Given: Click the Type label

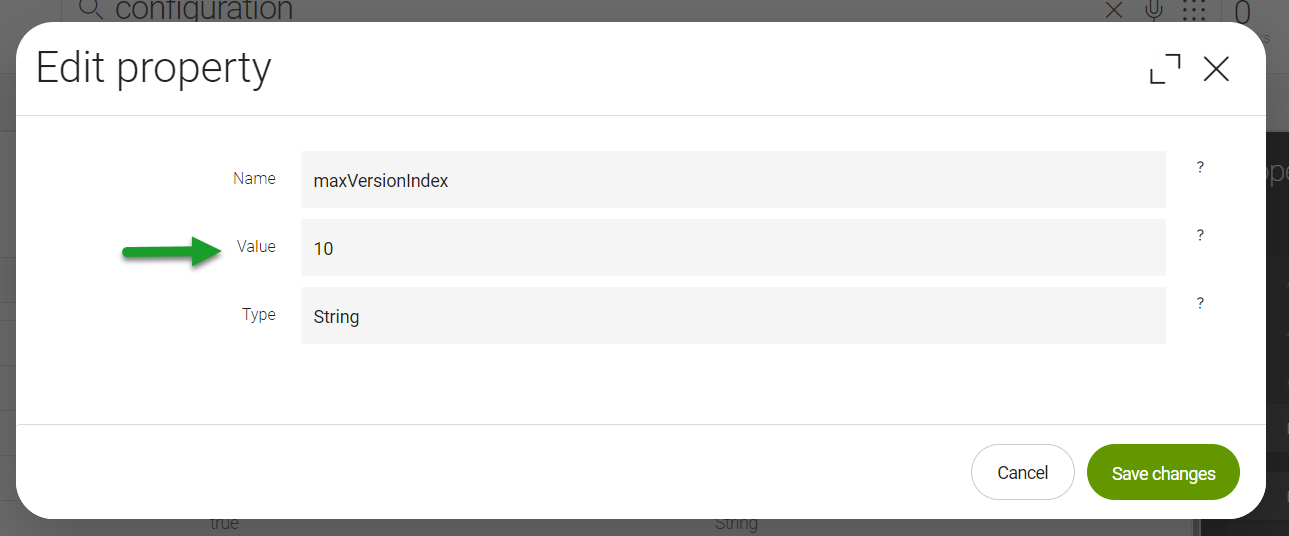Looking at the screenshot, I should coord(258,314).
